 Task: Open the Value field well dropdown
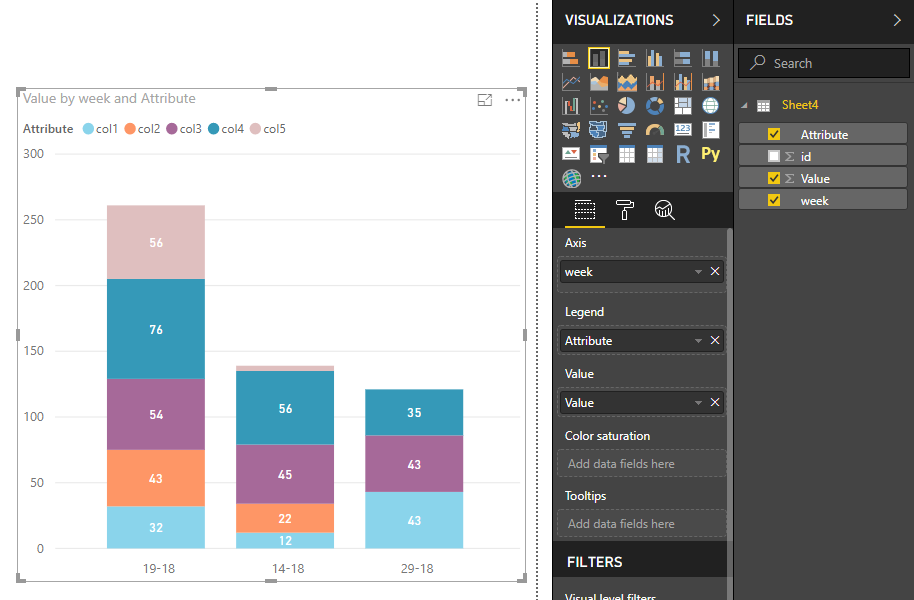[698, 402]
